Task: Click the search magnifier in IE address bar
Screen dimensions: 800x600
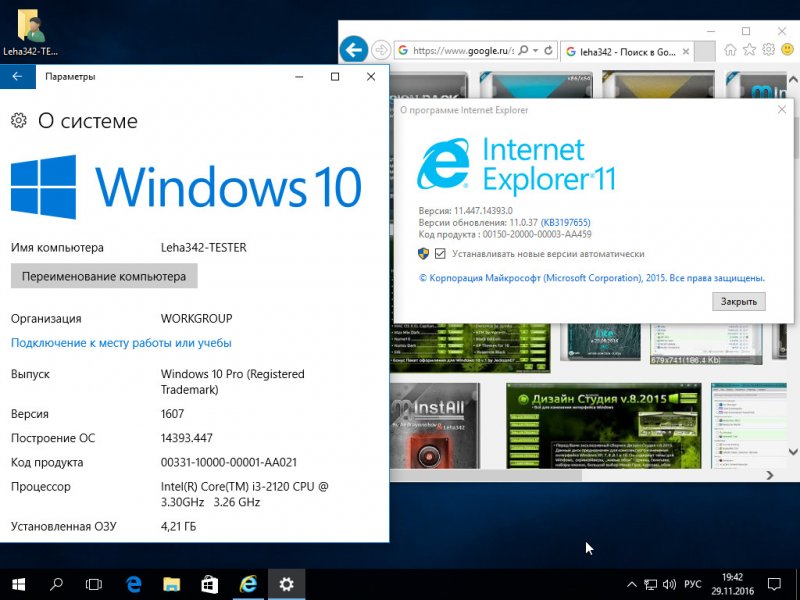Action: pyautogui.click(x=523, y=51)
